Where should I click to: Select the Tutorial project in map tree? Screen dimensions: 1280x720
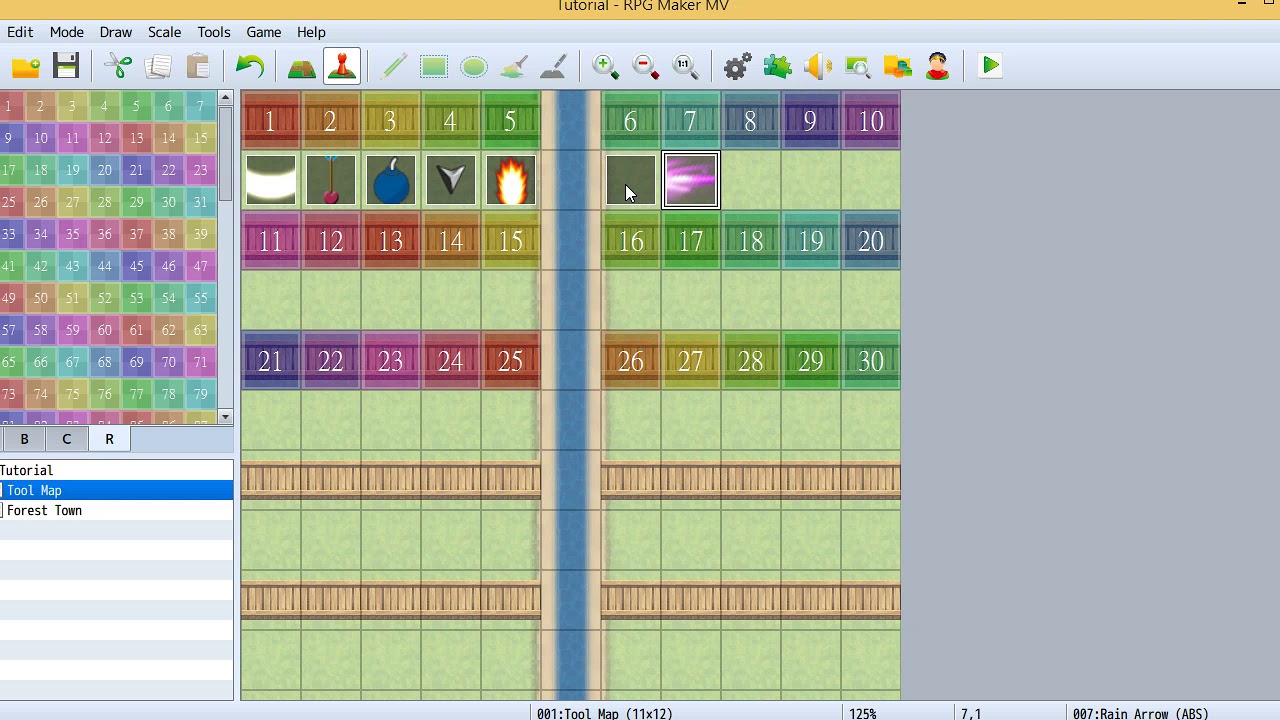(27, 470)
